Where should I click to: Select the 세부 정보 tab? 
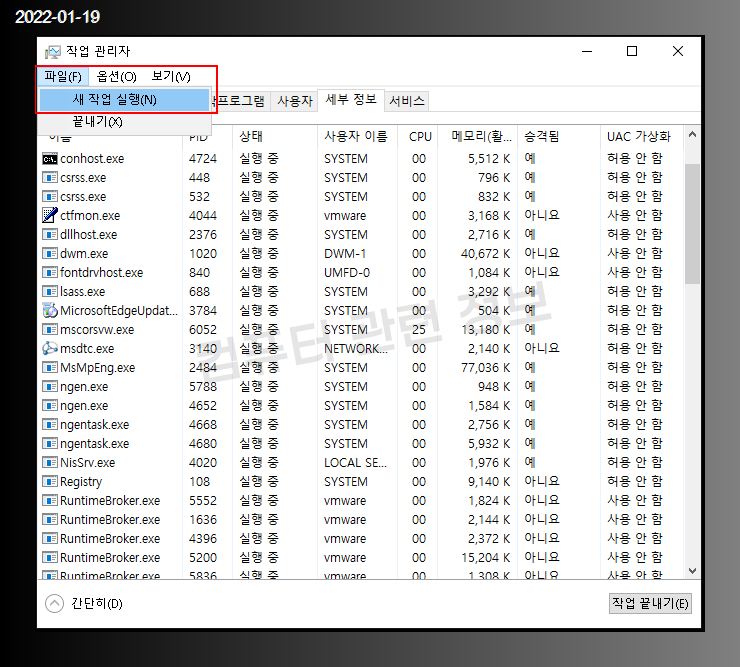351,100
